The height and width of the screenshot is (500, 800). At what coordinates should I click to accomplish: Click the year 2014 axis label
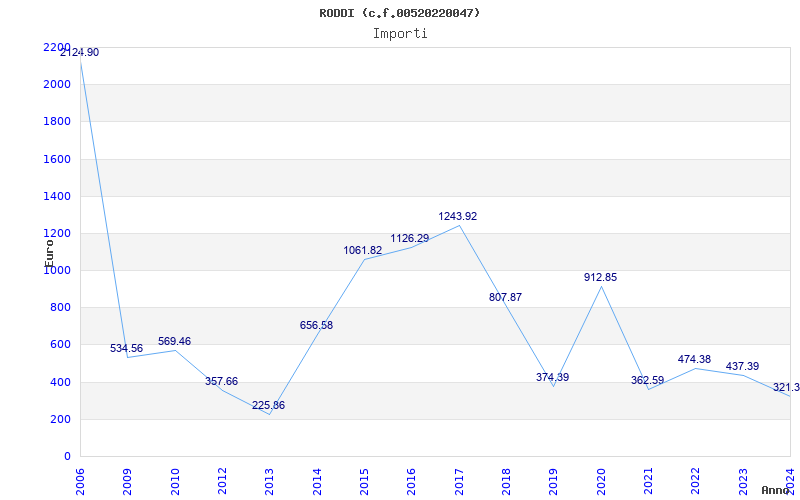(317, 482)
